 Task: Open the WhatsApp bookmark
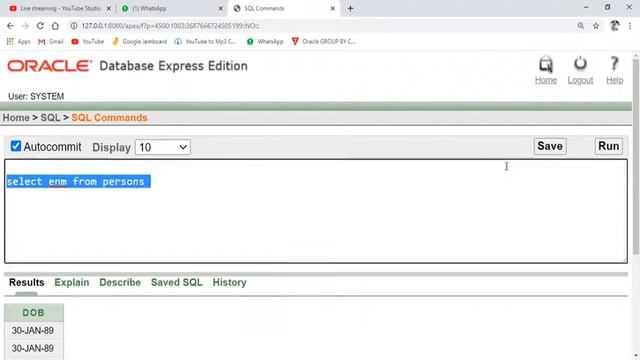(x=265, y=41)
